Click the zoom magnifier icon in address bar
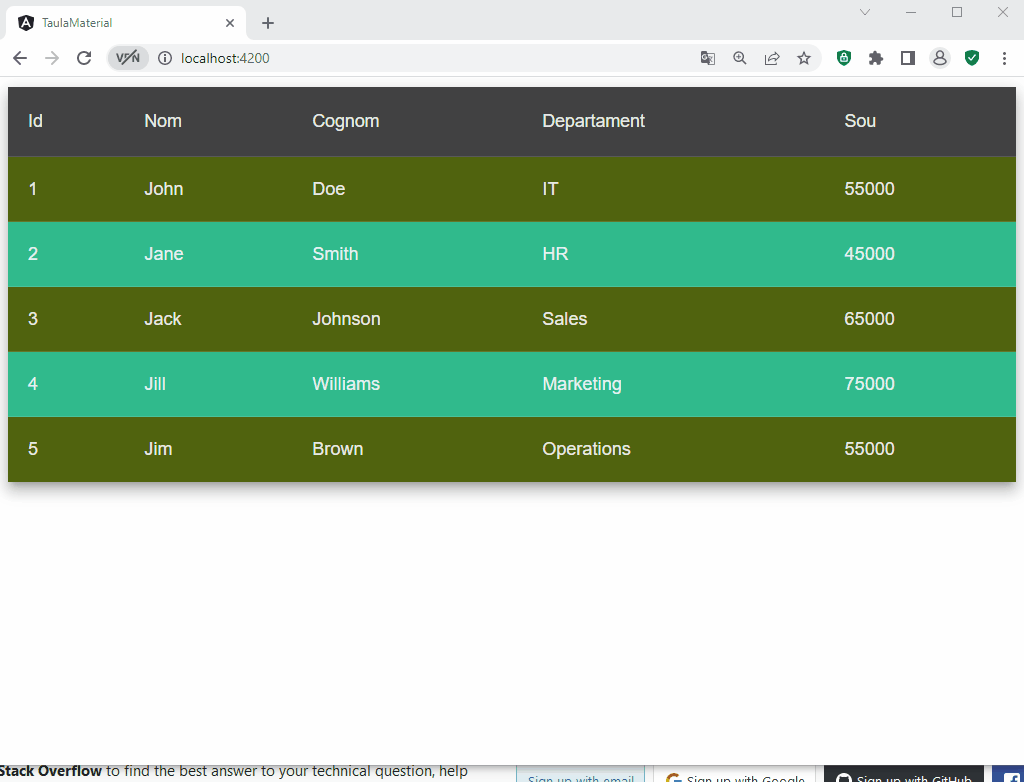The width and height of the screenshot is (1024, 782). tap(740, 58)
